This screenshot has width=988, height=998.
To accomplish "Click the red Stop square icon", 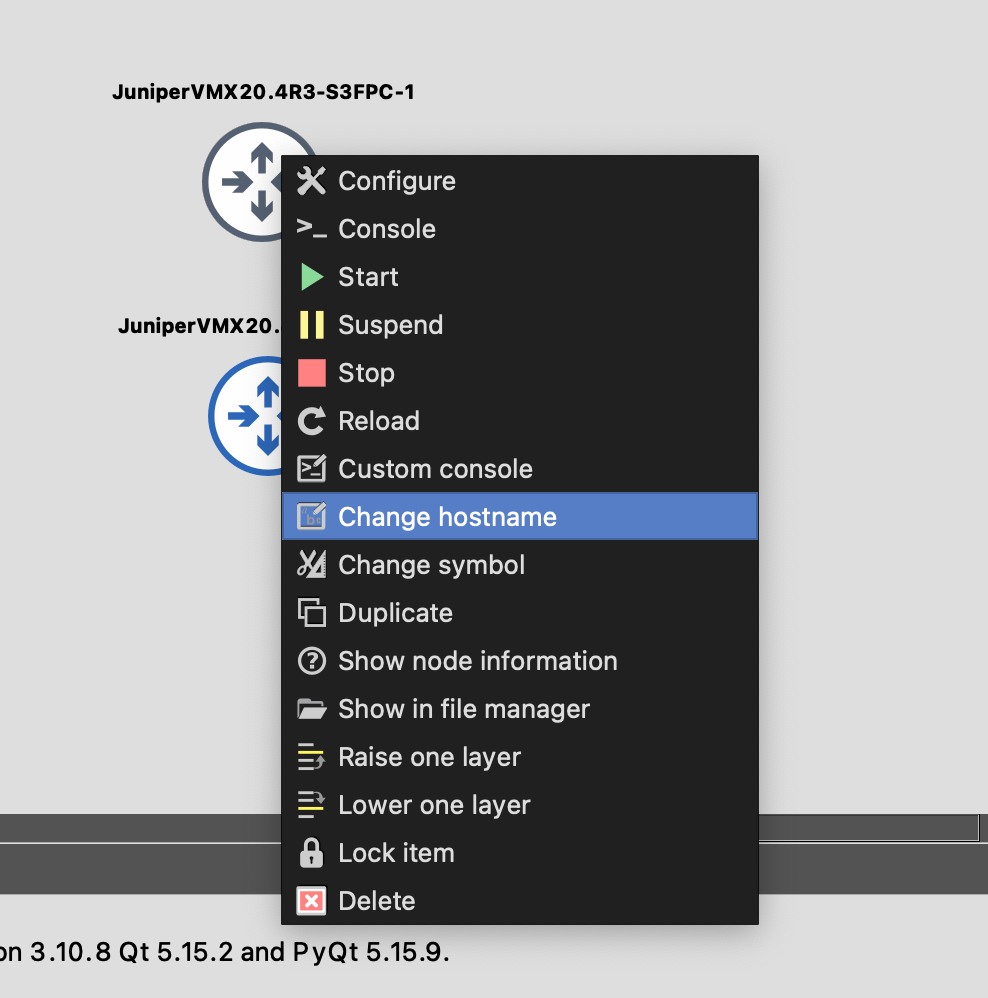I will pos(311,373).
